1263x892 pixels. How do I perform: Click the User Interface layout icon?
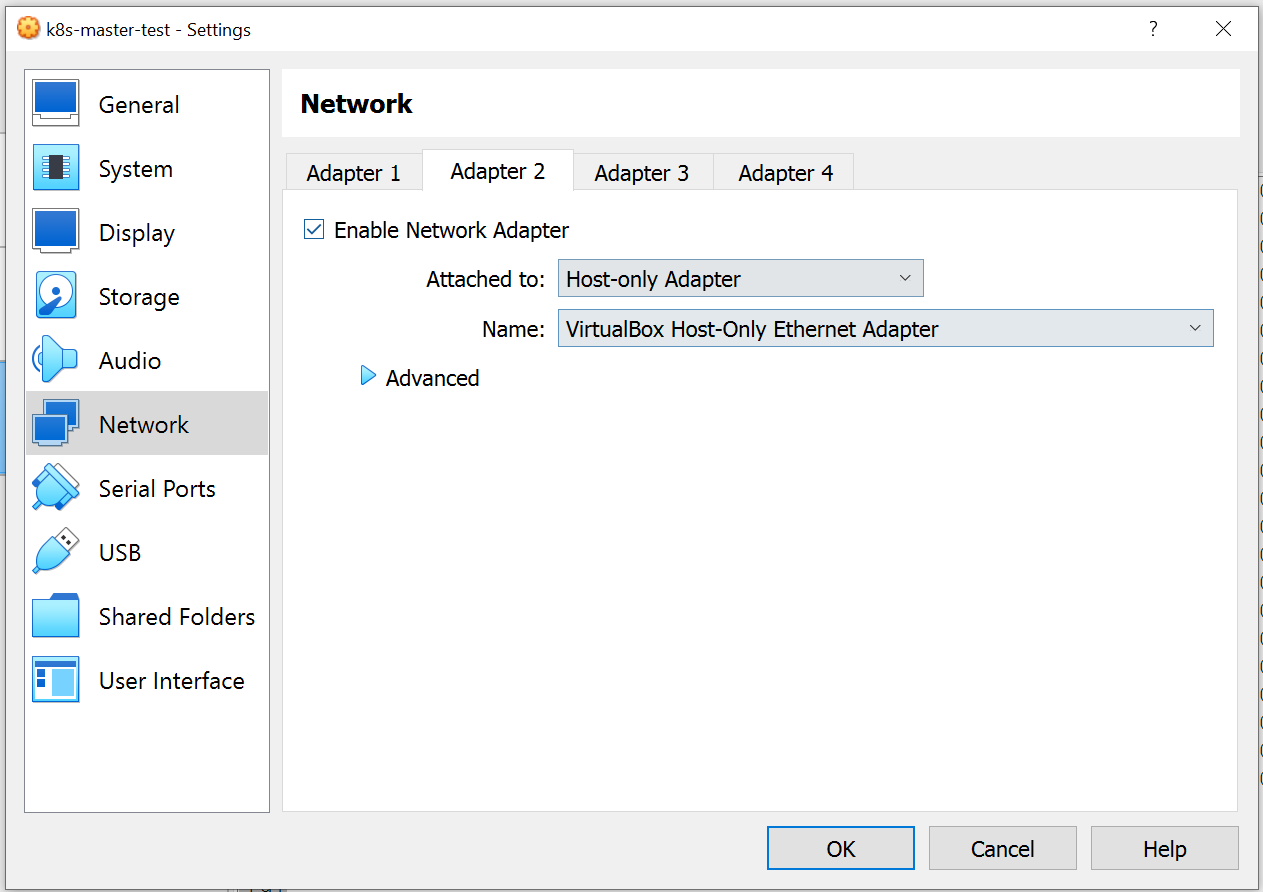tap(56, 680)
